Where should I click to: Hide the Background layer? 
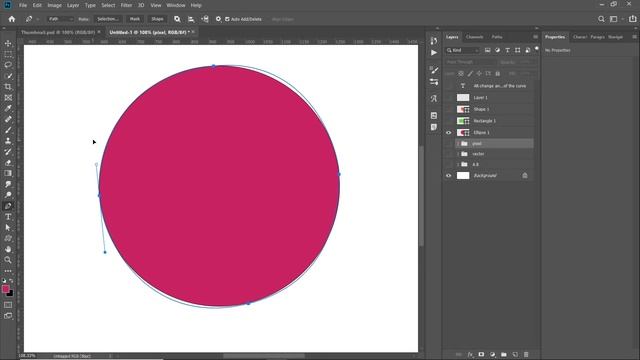(449, 176)
